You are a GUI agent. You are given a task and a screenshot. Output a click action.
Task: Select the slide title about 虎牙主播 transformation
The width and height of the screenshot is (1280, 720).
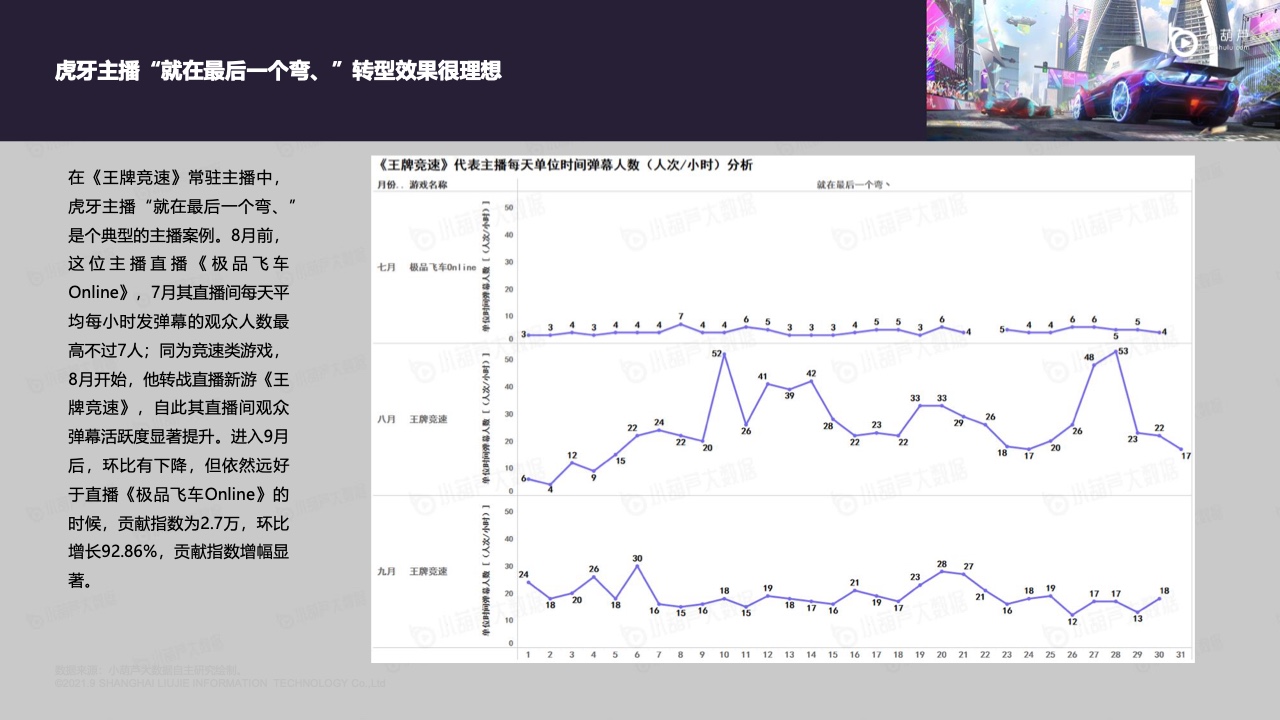pyautogui.click(x=278, y=71)
